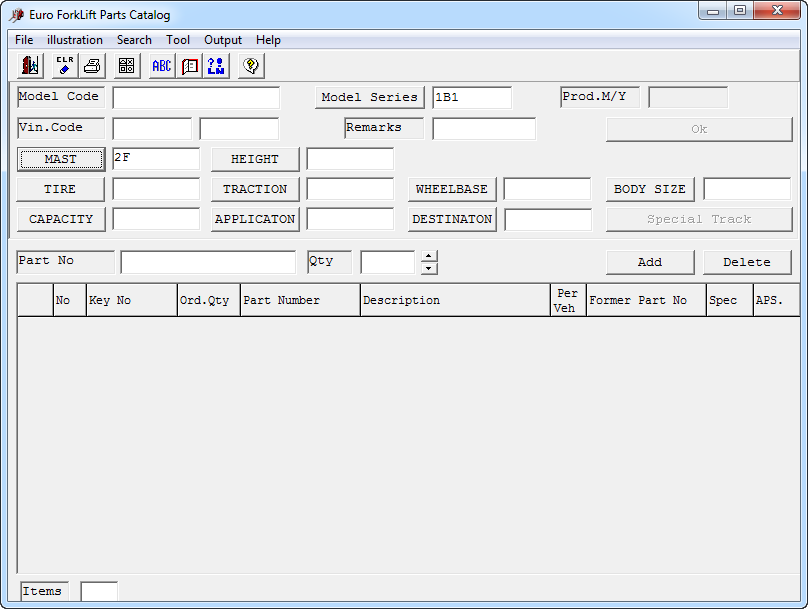The image size is (808, 609).
Task: Click the Model Series field containing 1B1
Action: pos(472,97)
